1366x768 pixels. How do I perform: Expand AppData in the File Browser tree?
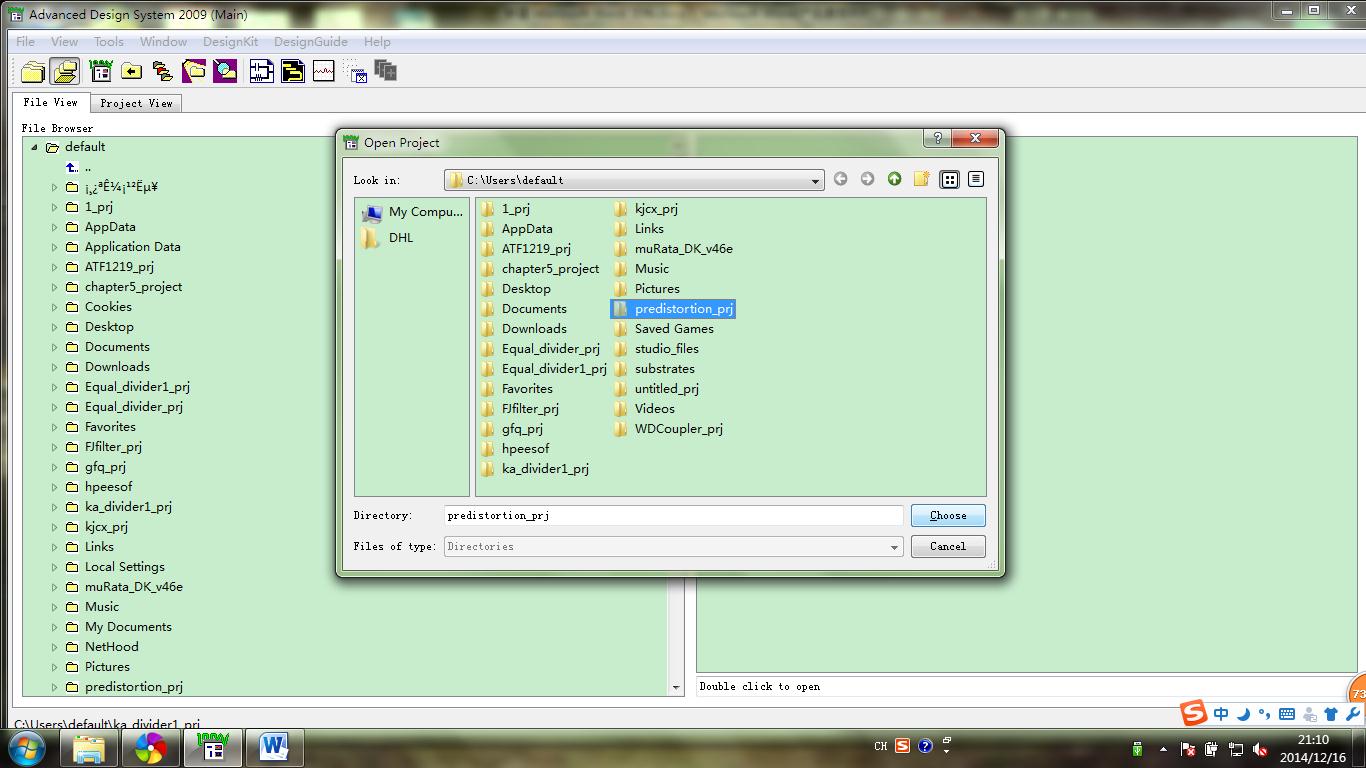[55, 227]
